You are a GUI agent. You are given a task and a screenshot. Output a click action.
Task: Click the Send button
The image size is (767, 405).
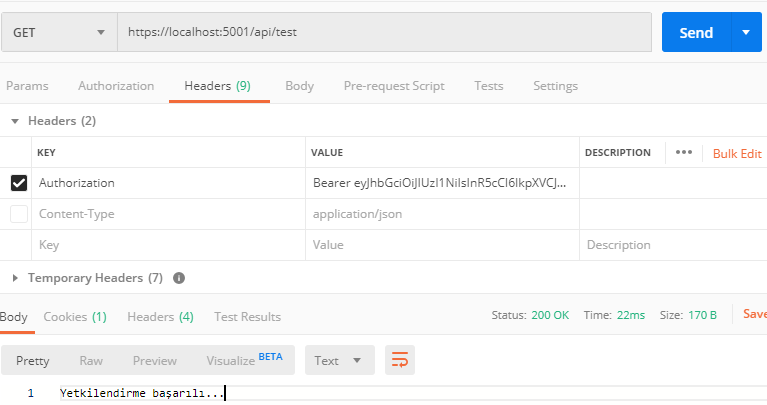(696, 32)
